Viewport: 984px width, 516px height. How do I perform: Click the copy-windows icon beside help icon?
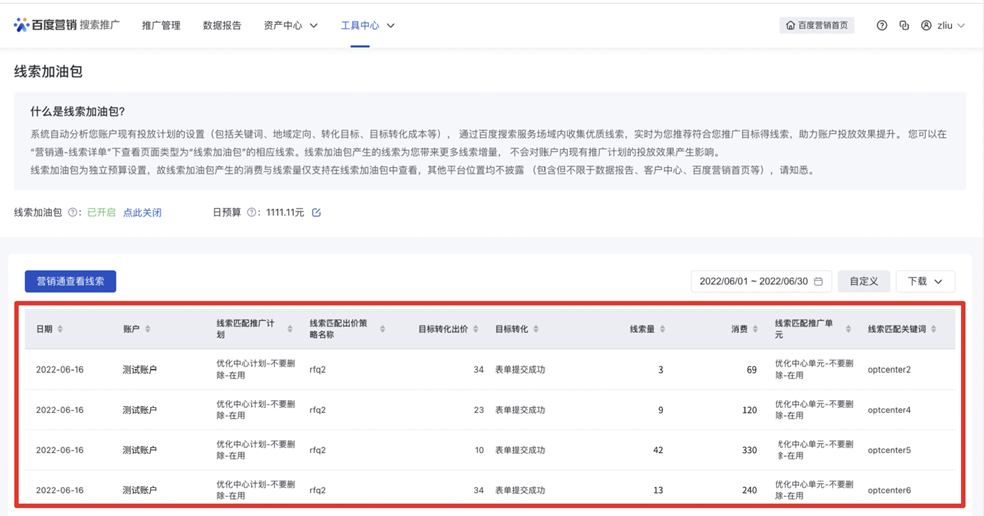904,25
